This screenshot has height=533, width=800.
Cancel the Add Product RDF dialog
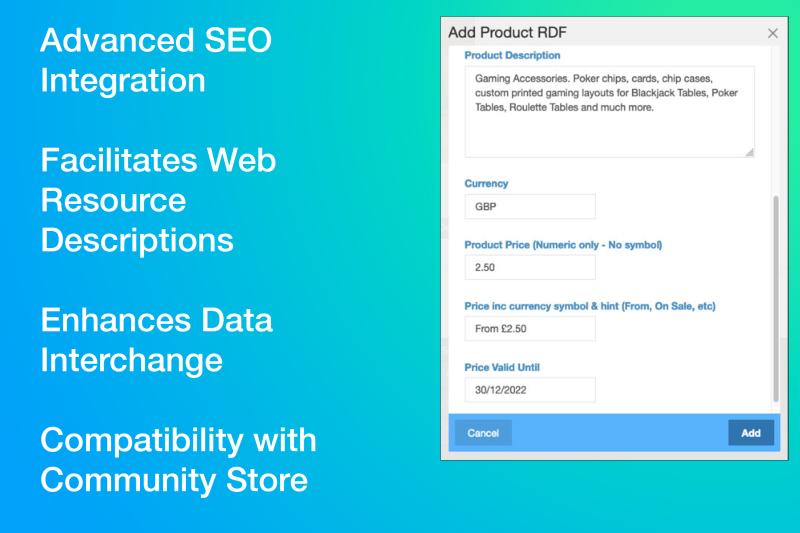point(483,433)
